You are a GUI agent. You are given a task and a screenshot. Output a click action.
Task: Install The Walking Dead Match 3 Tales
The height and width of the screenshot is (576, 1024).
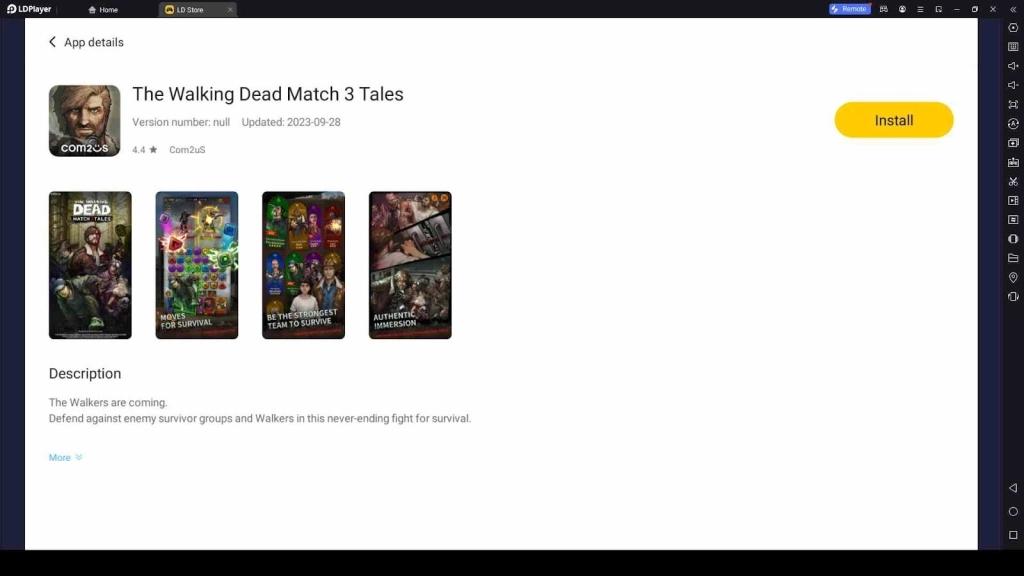pos(893,119)
